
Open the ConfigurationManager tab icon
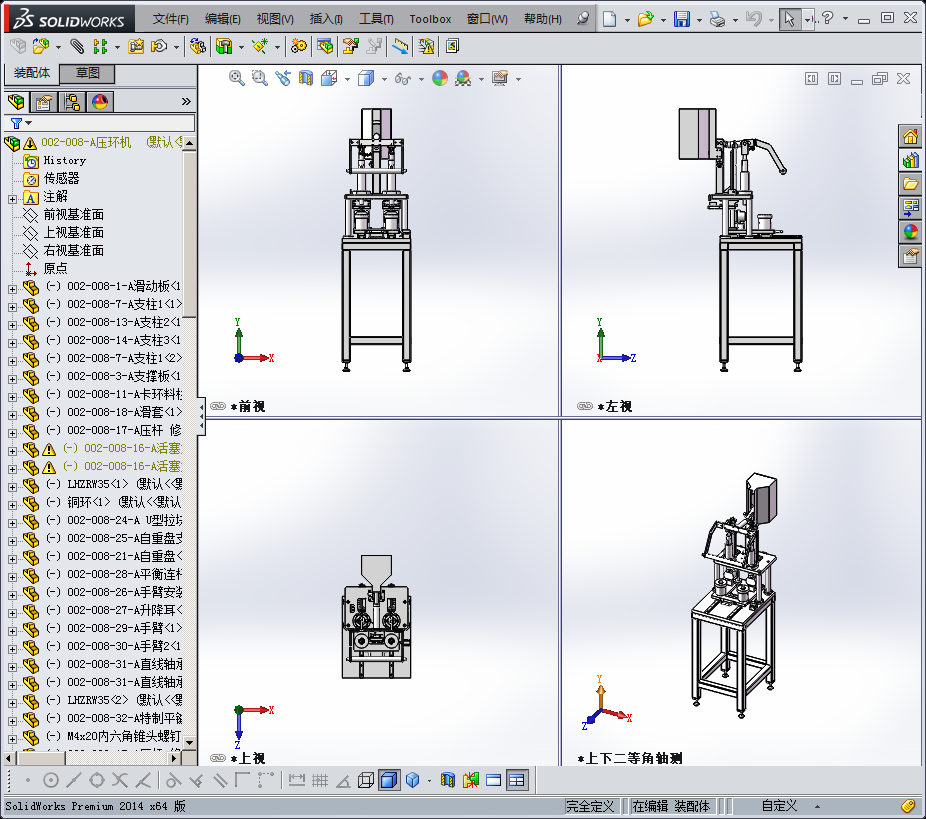72,102
